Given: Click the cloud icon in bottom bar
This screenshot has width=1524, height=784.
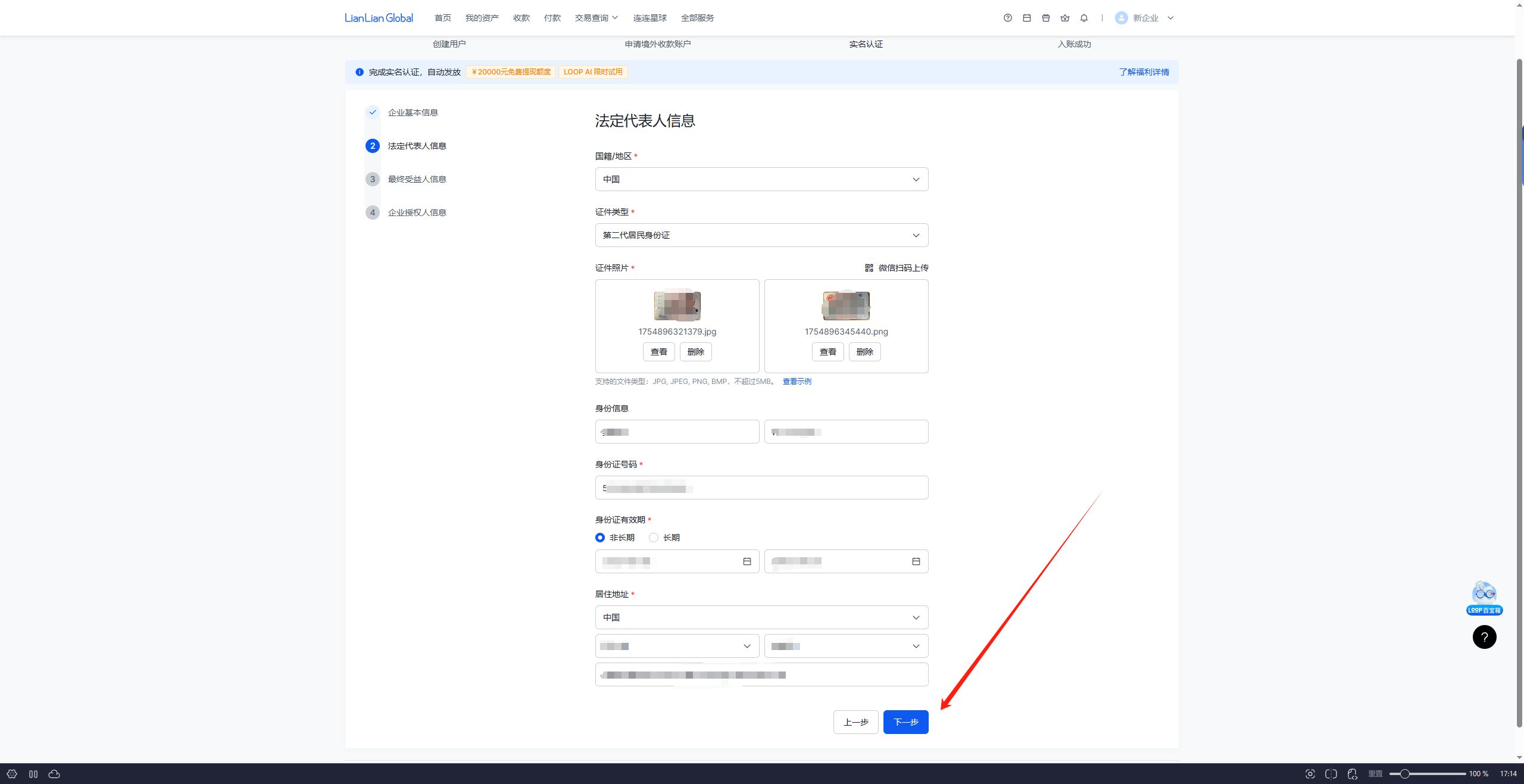Looking at the screenshot, I should tap(54, 774).
